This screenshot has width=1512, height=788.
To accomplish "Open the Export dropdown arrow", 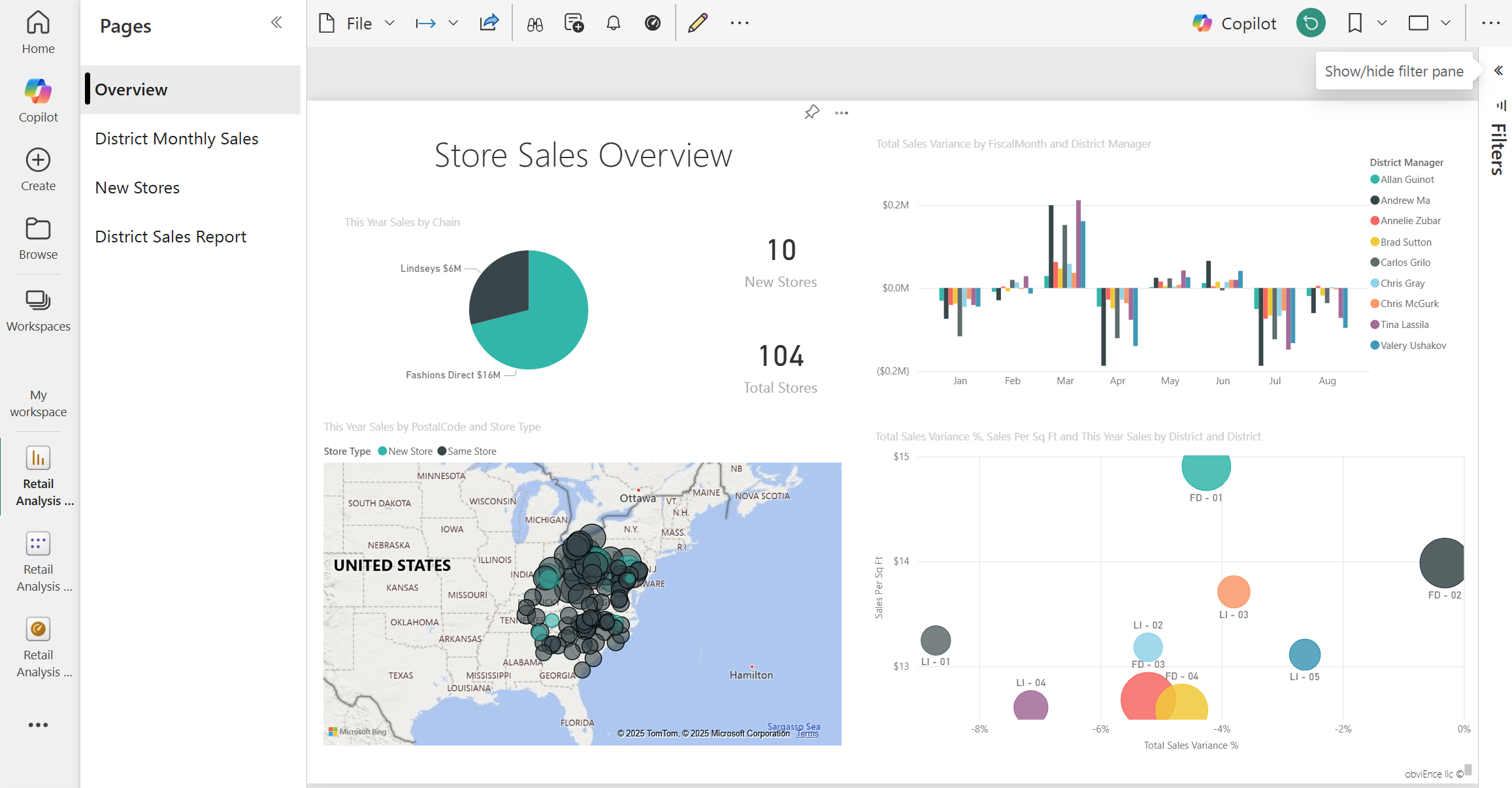I will click(453, 24).
